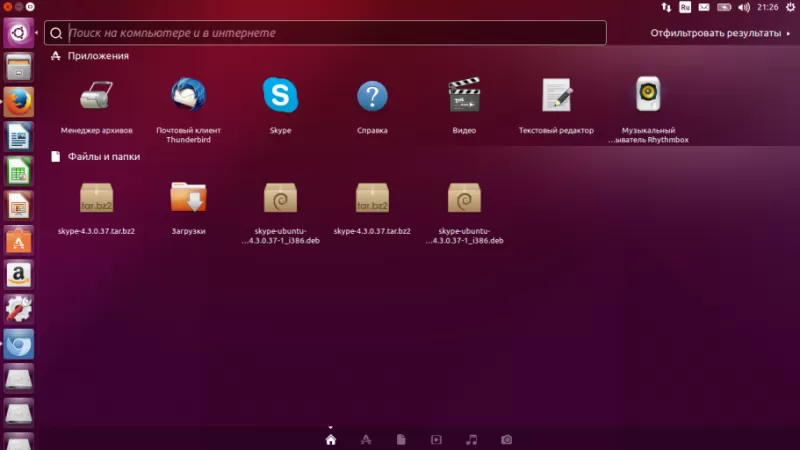Launch Chromium browser from launcher
This screenshot has width=800, height=450.
pos(18,344)
